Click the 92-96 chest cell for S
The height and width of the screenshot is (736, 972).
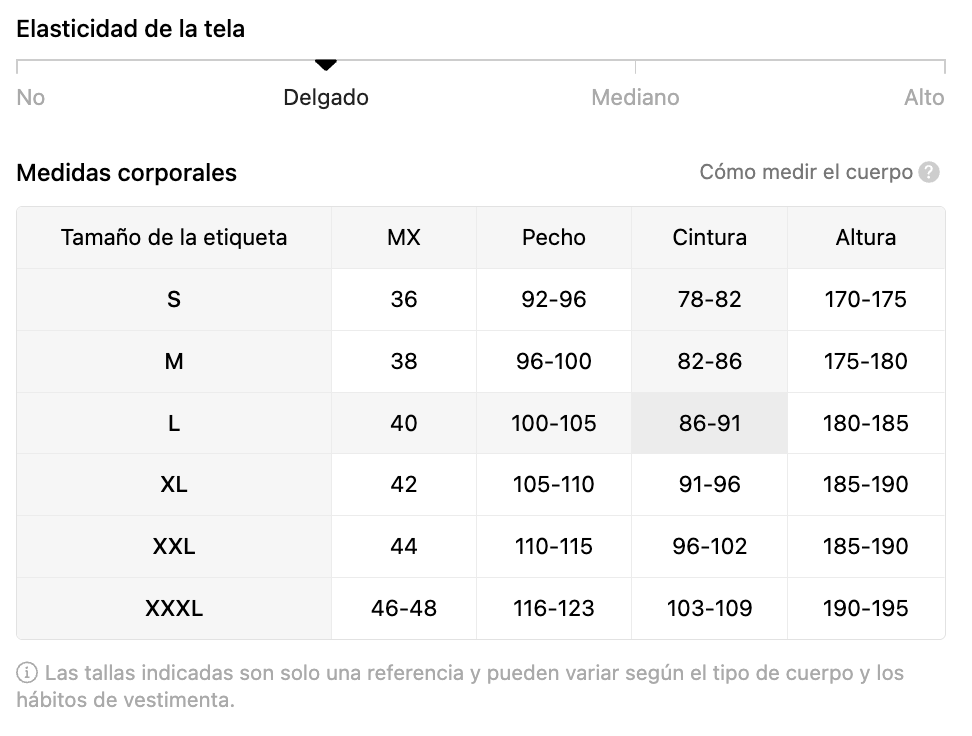(554, 299)
